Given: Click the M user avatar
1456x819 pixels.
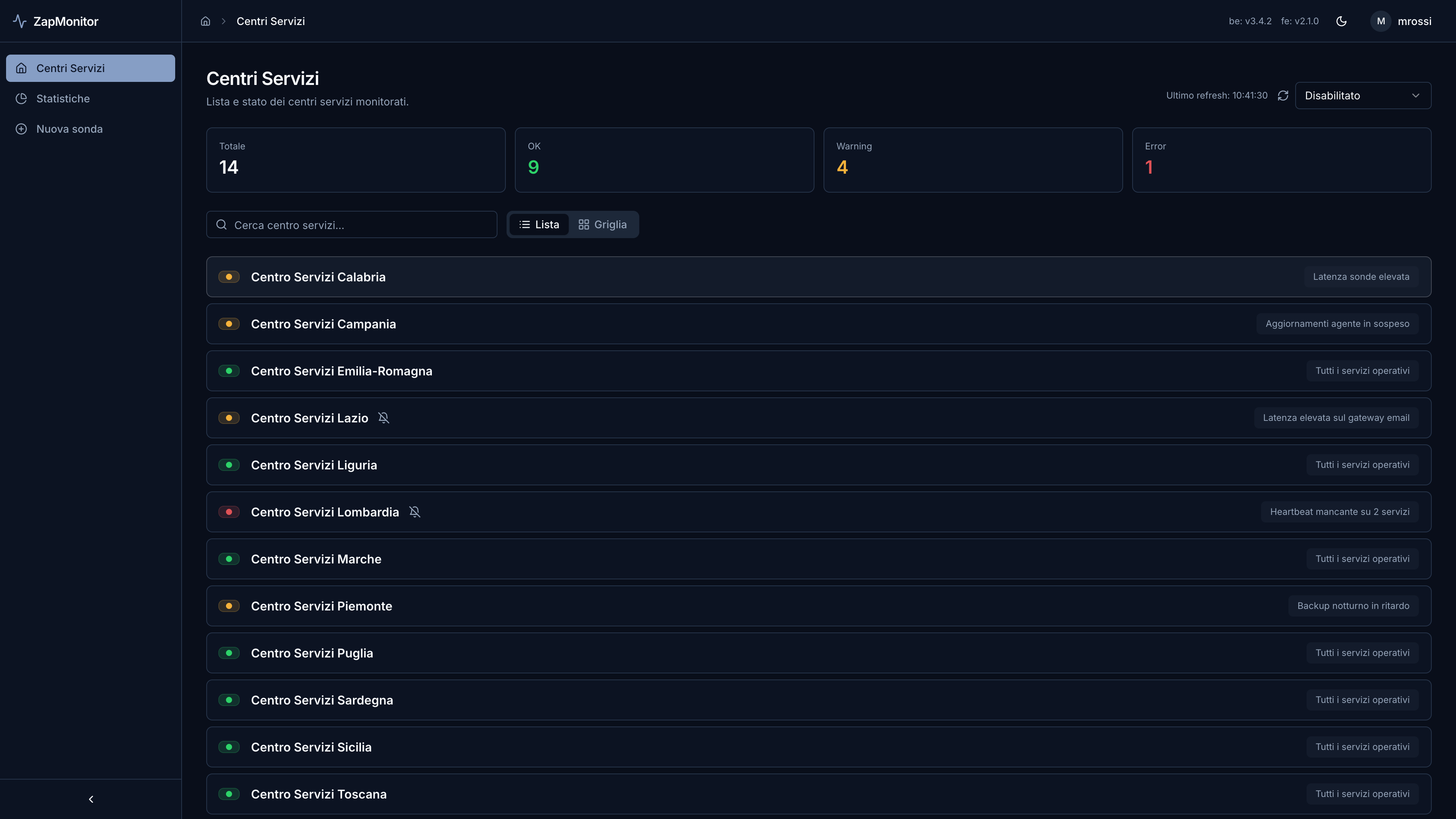Looking at the screenshot, I should (x=1381, y=22).
